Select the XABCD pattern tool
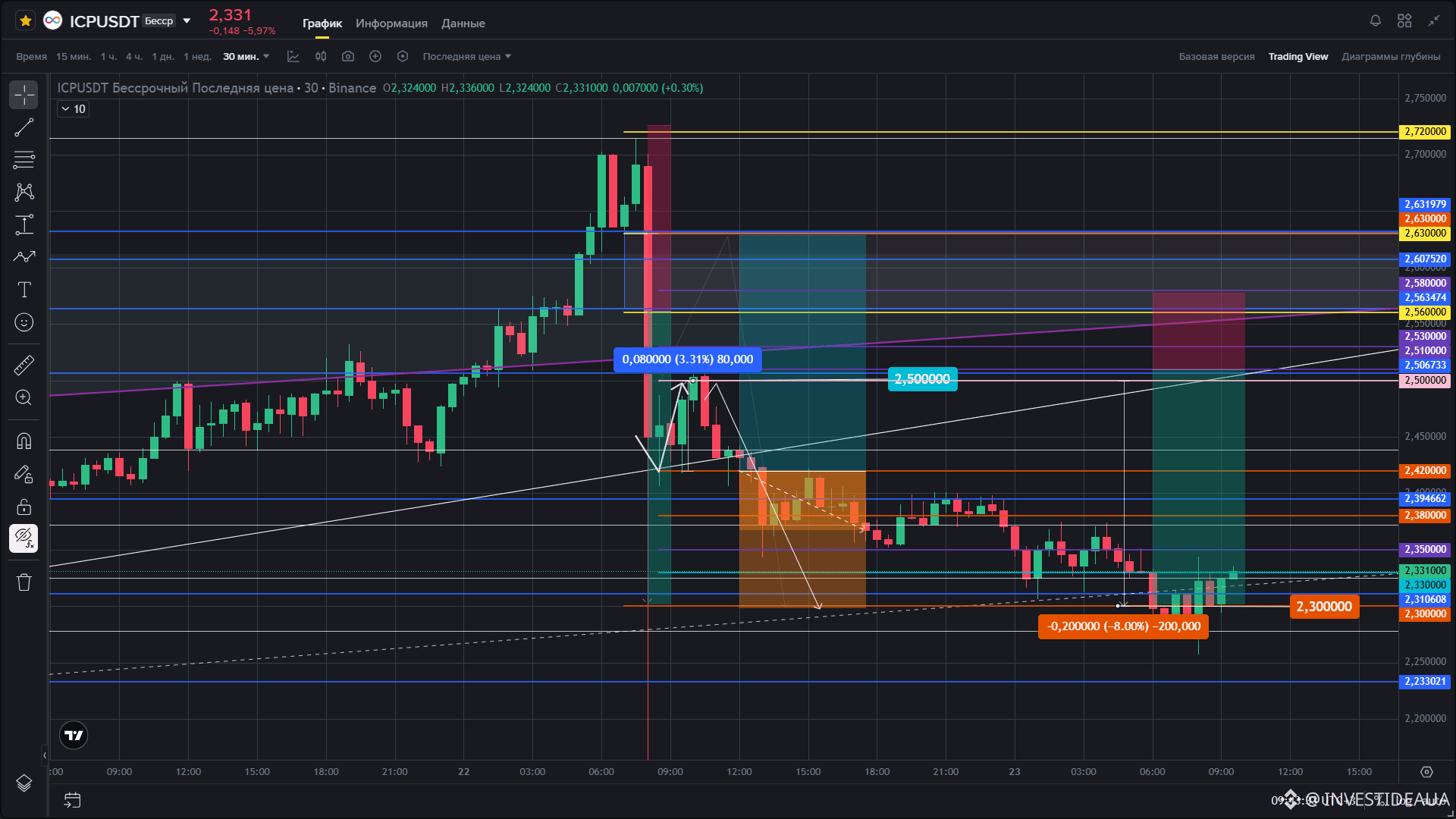 coord(24,192)
